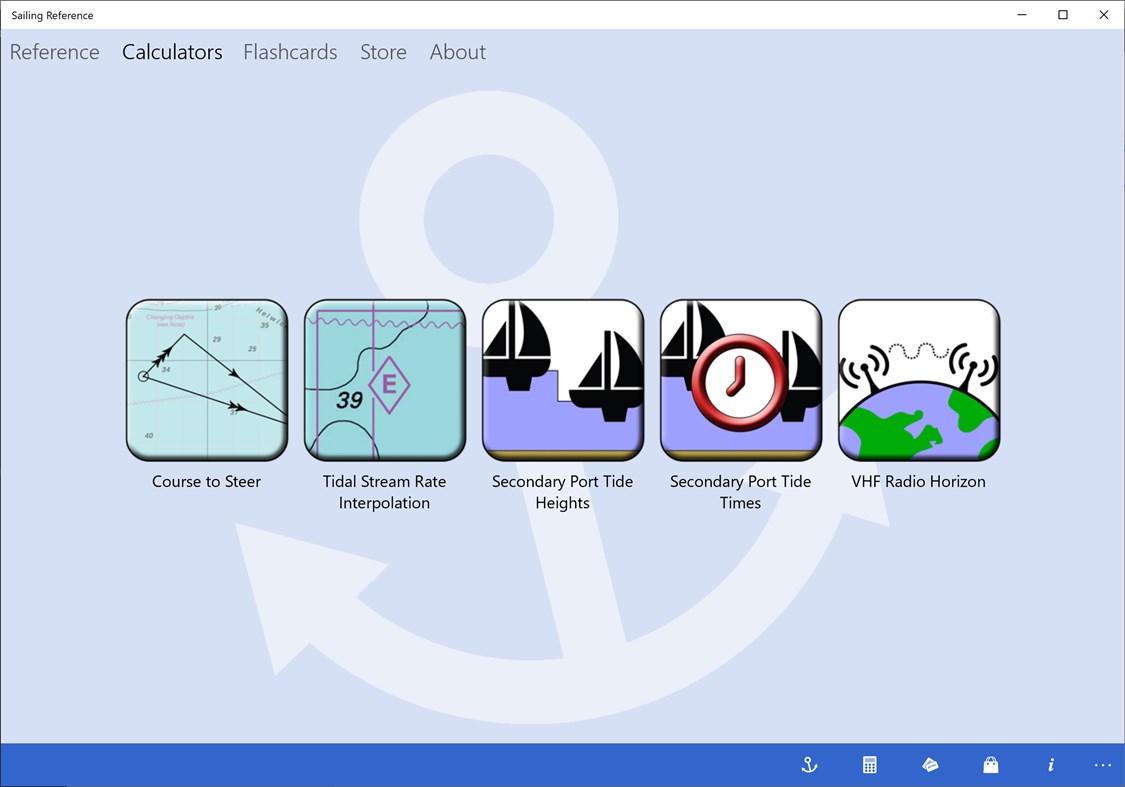
Task: Minimize the Sailing Reference window
Action: (x=1021, y=15)
